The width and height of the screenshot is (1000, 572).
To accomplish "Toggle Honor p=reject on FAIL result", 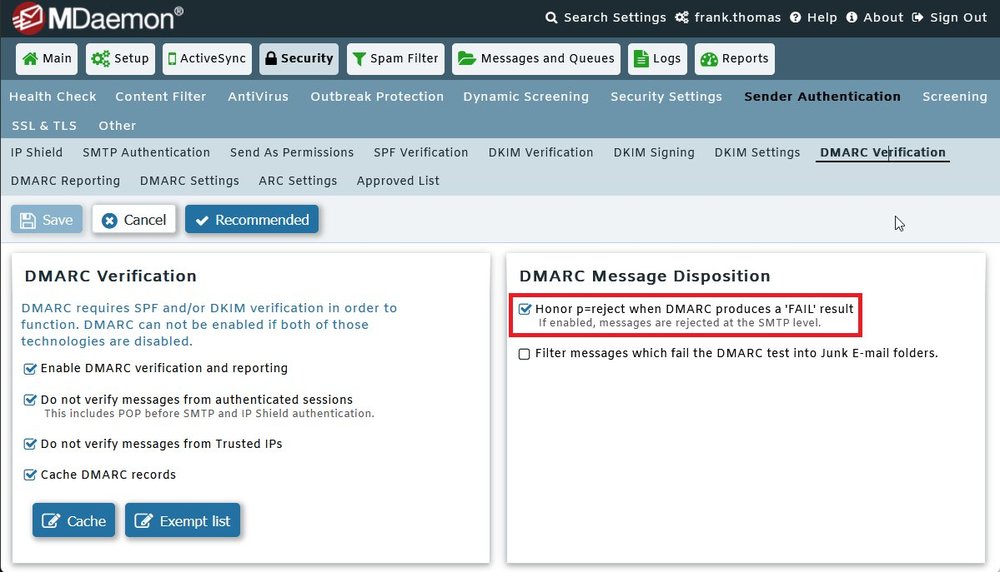I will click(x=524, y=309).
